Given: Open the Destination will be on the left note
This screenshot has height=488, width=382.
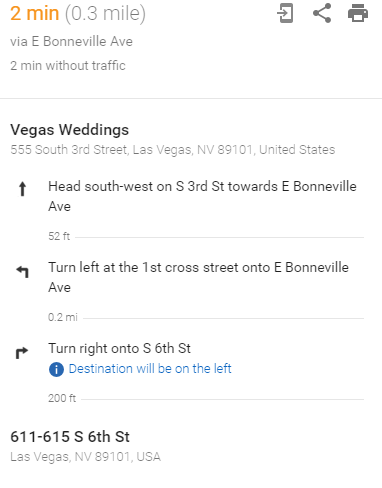Looking at the screenshot, I should 150,369.
